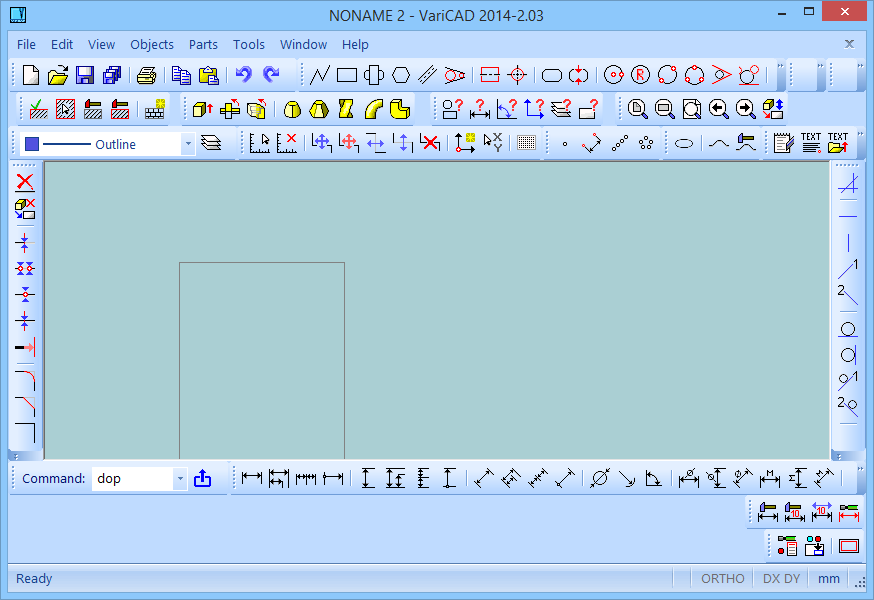Open the File menu
The height and width of the screenshot is (600, 874).
(26, 45)
